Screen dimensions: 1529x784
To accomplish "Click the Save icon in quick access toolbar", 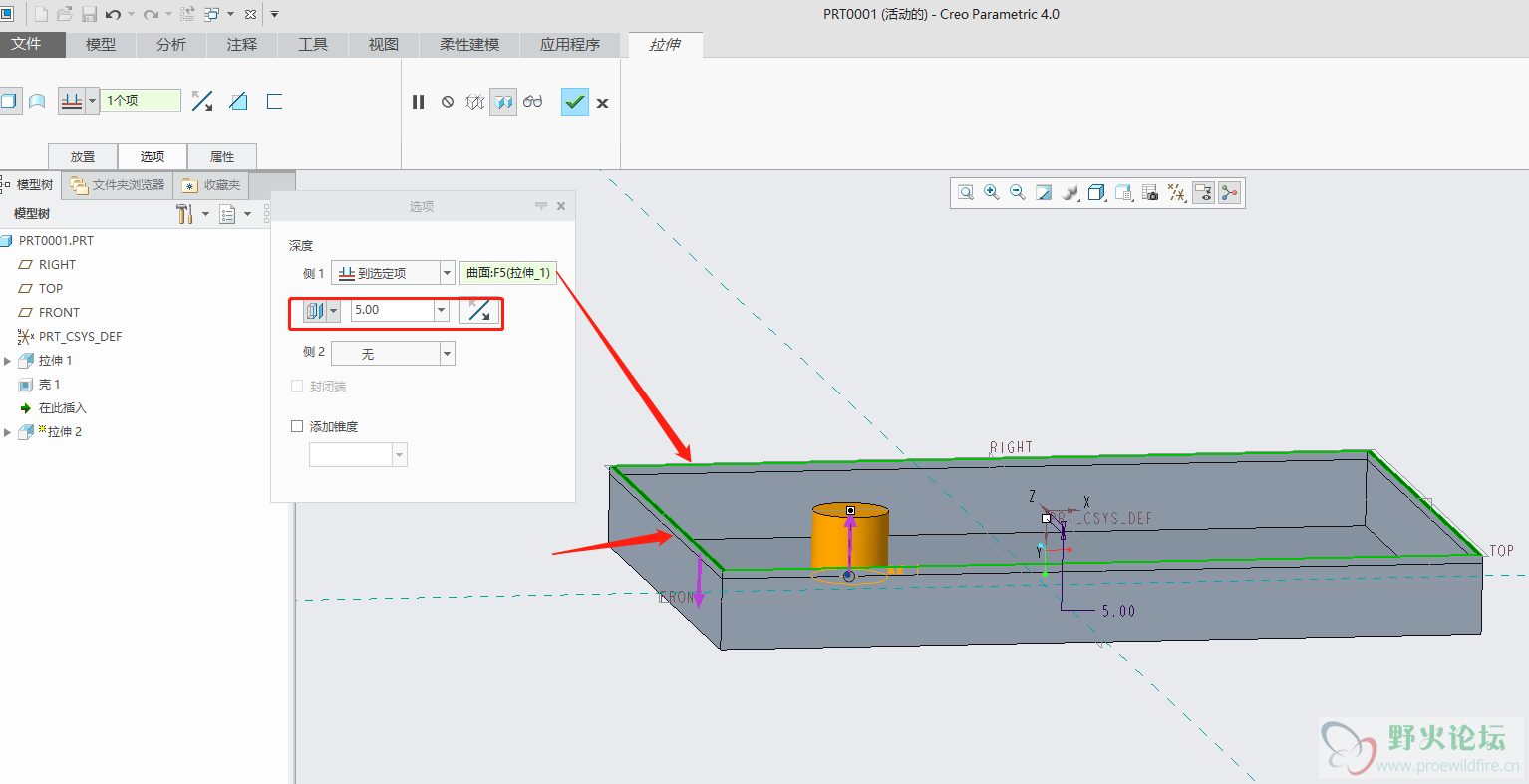I will (x=89, y=14).
